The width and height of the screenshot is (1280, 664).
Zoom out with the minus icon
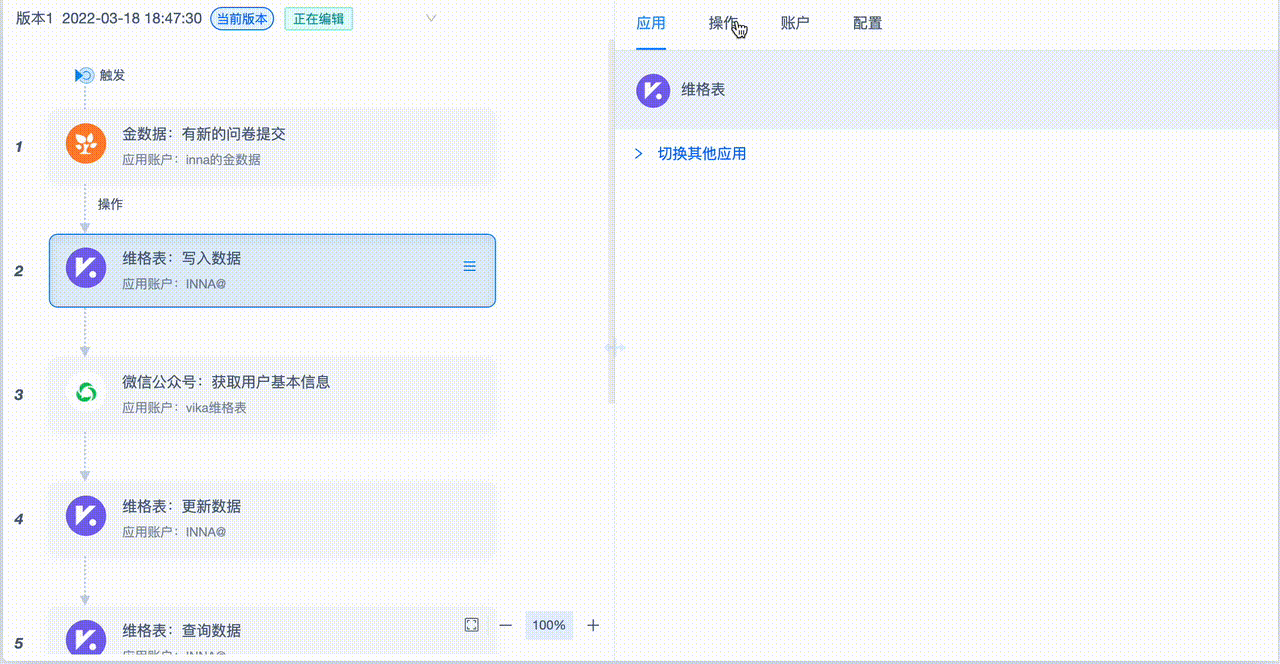click(506, 625)
